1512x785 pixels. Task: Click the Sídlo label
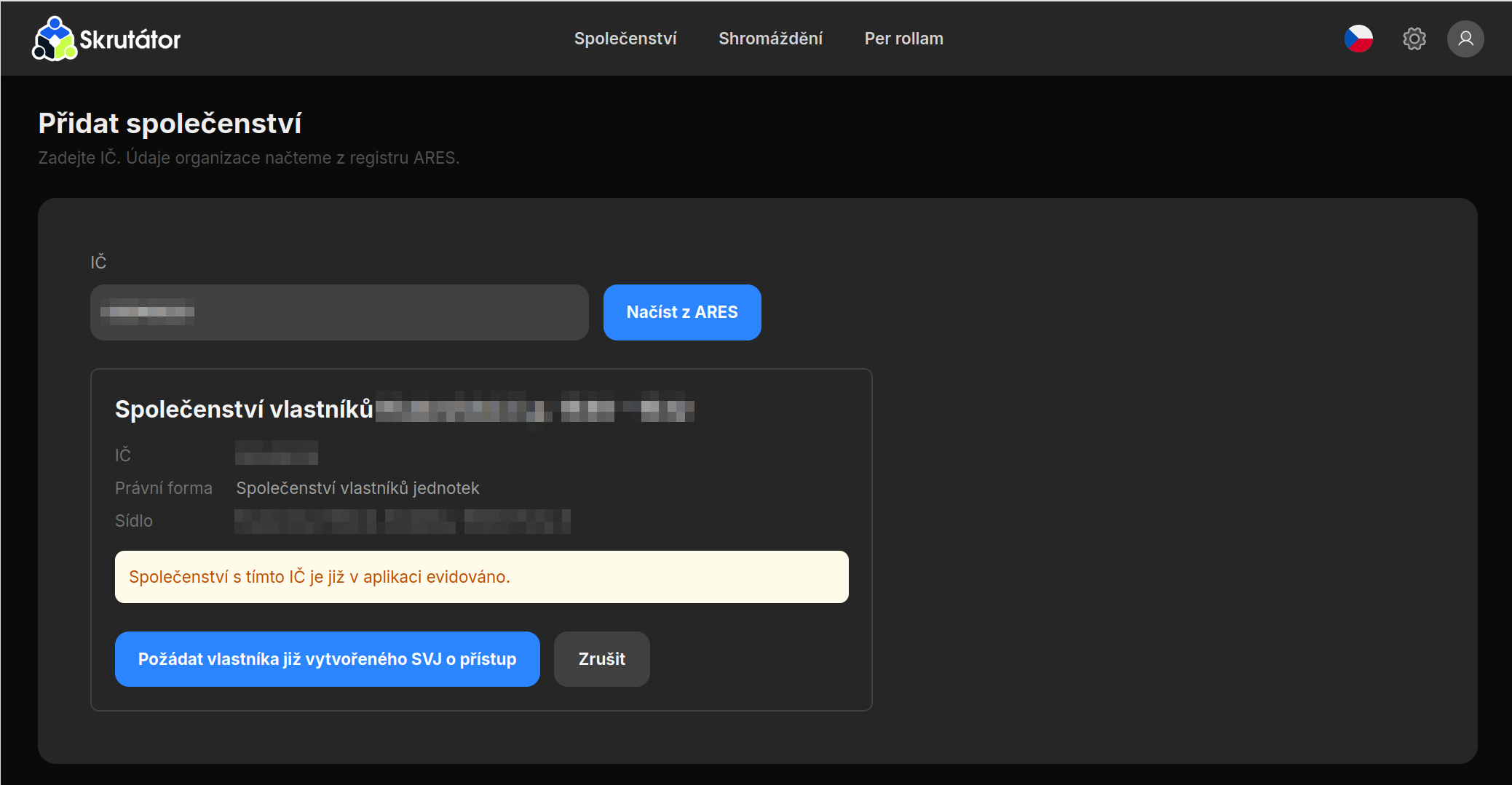134,521
